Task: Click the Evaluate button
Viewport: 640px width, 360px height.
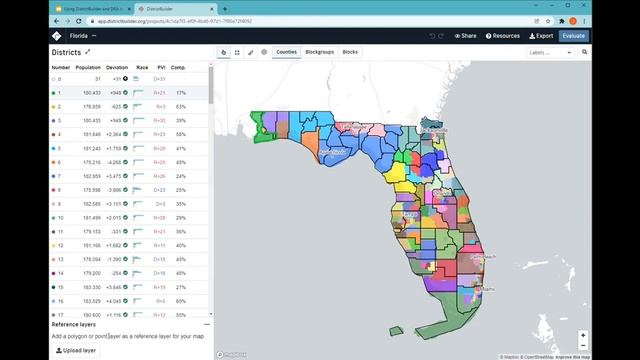Action: tap(573, 36)
